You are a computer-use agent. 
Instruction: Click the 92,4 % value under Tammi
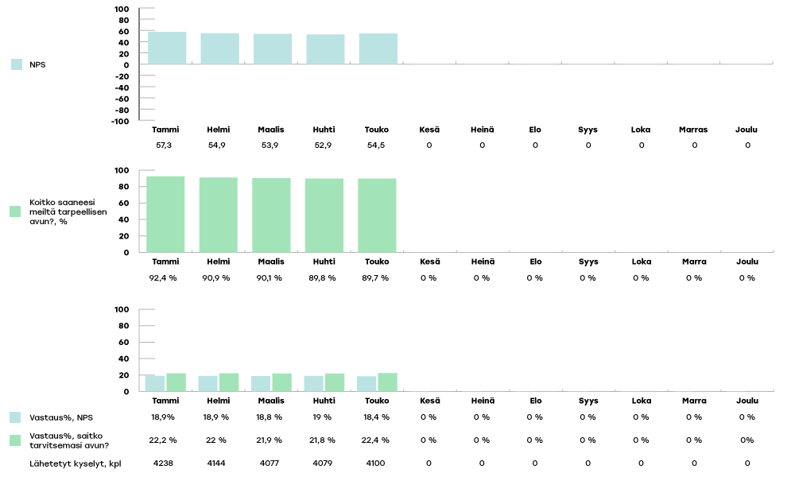click(164, 278)
